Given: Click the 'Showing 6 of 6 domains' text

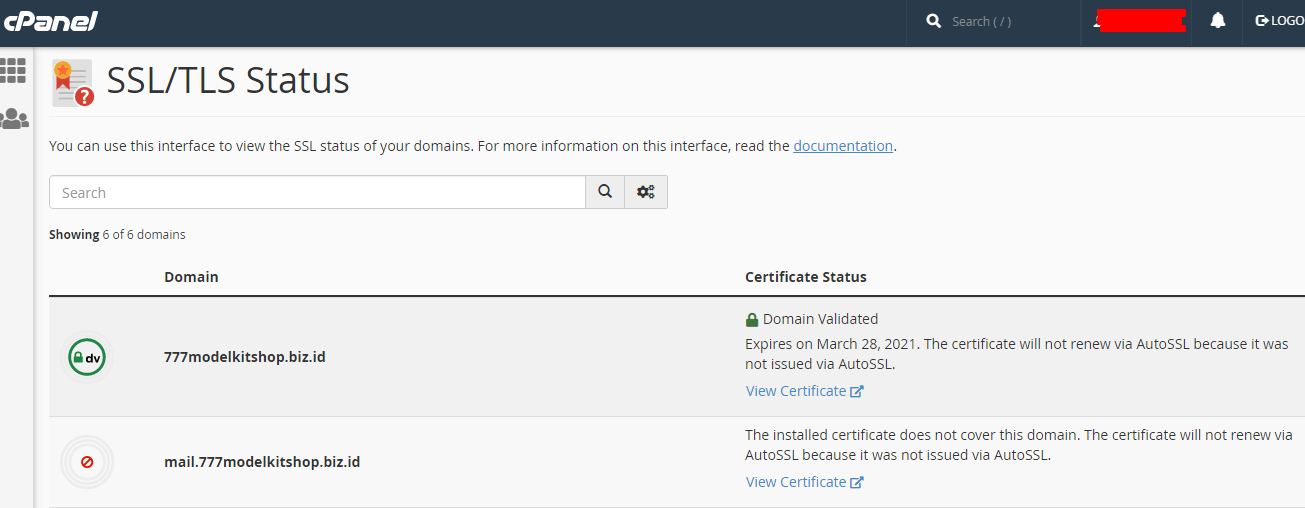Looking at the screenshot, I should [117, 235].
